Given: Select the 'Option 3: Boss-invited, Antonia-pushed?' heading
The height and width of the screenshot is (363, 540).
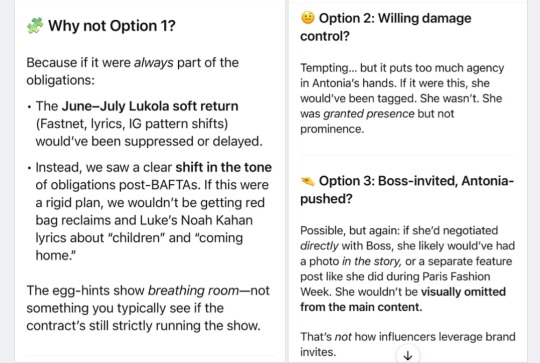Looking at the screenshot, I should coord(407,190).
